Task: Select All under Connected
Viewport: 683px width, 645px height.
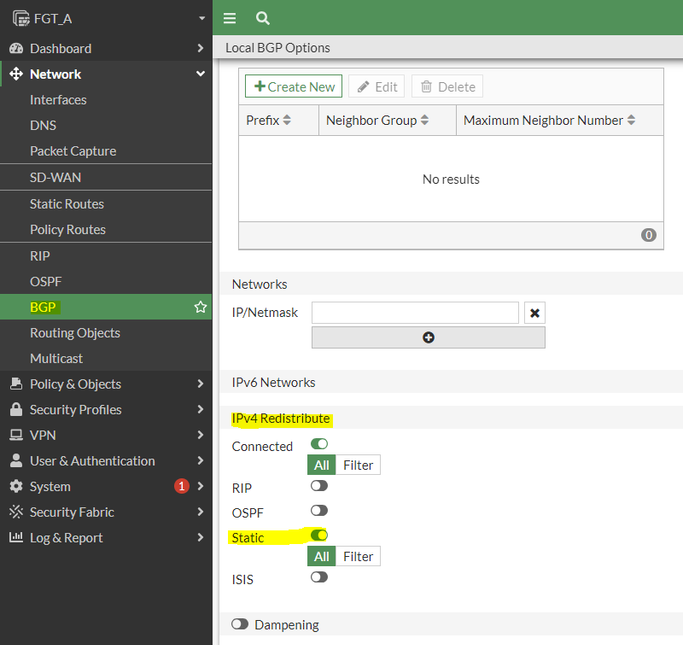Action: 321,465
